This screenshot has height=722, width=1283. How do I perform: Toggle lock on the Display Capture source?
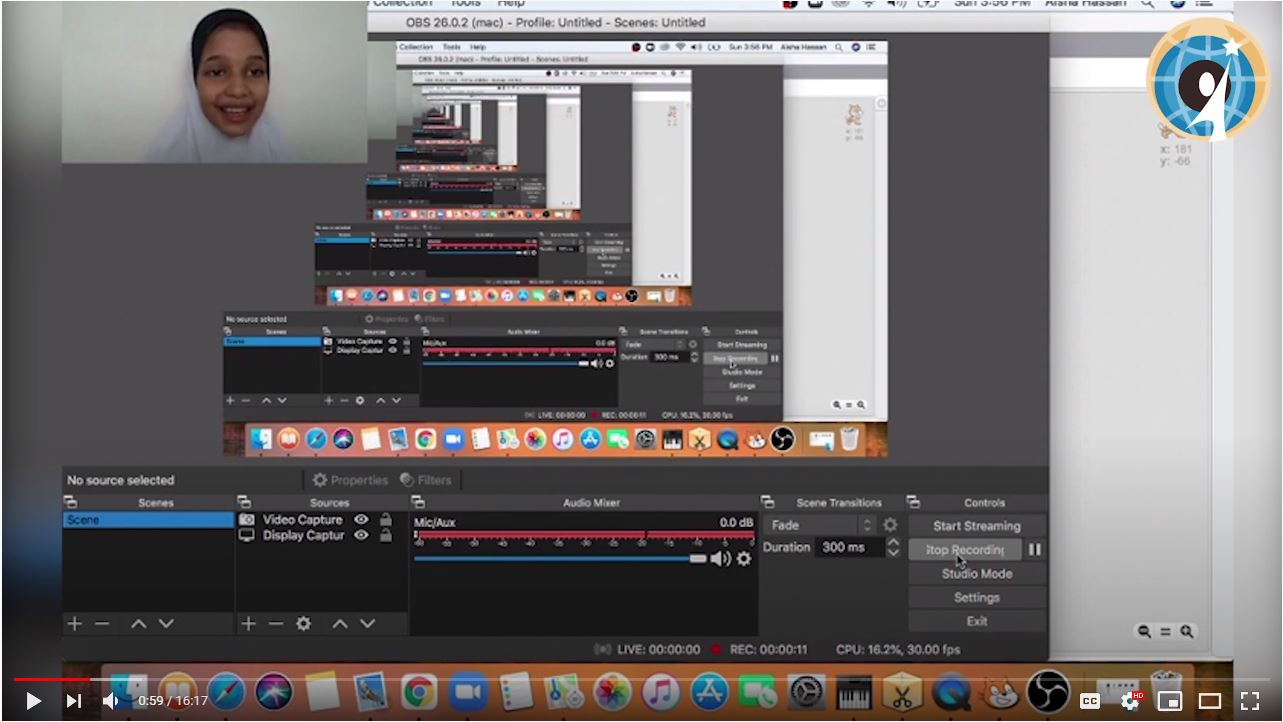(386, 535)
